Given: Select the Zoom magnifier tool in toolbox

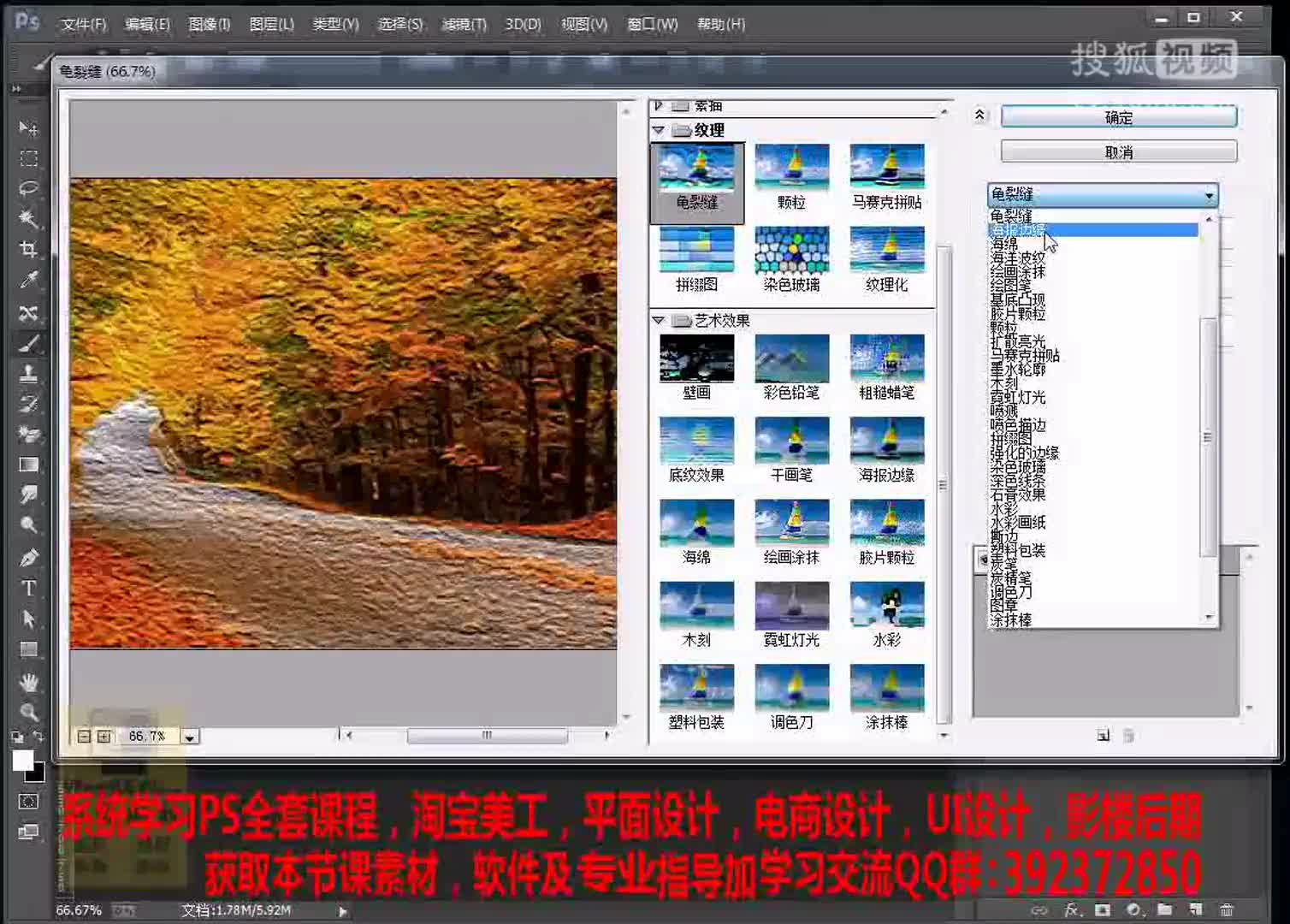Looking at the screenshot, I should click(28, 712).
